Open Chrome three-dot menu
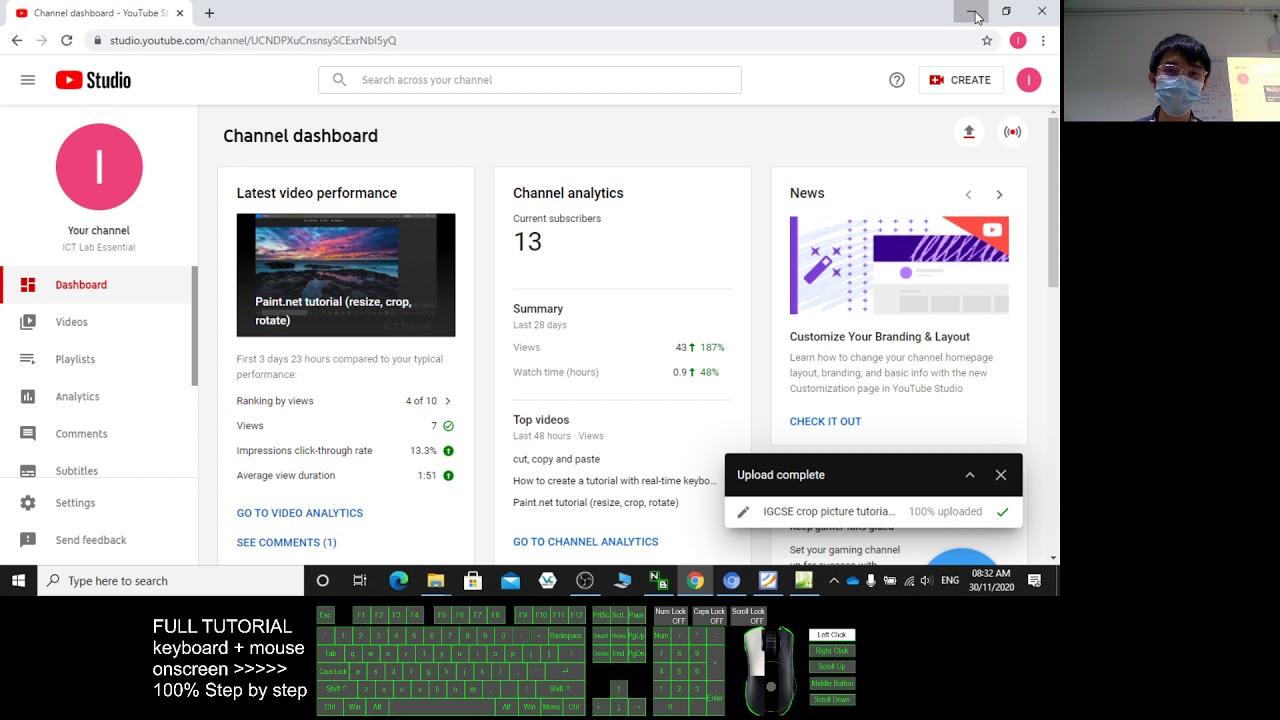Screen dimensions: 1280x720 tap(1043, 40)
